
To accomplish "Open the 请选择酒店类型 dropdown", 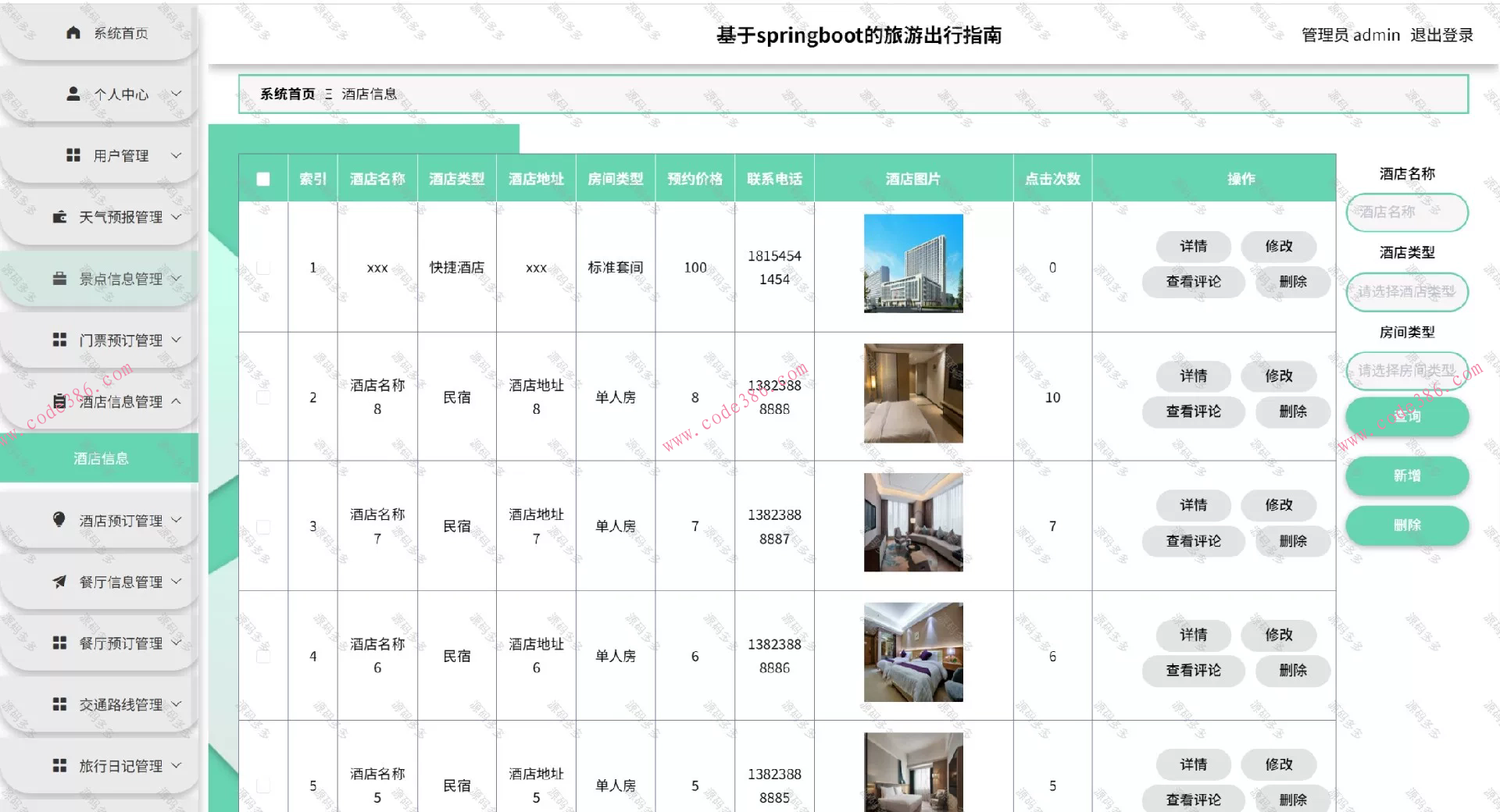I will (x=1407, y=292).
